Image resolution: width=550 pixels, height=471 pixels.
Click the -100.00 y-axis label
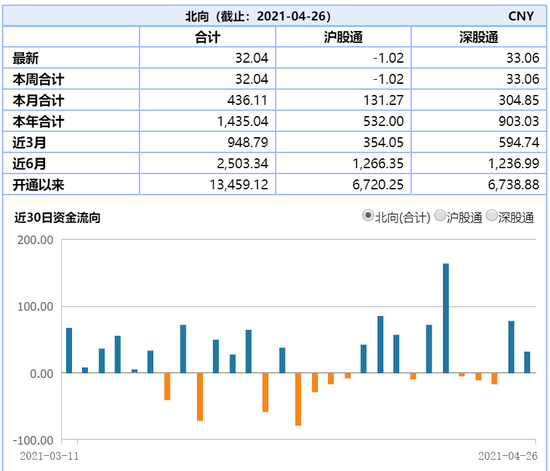tap(33, 440)
